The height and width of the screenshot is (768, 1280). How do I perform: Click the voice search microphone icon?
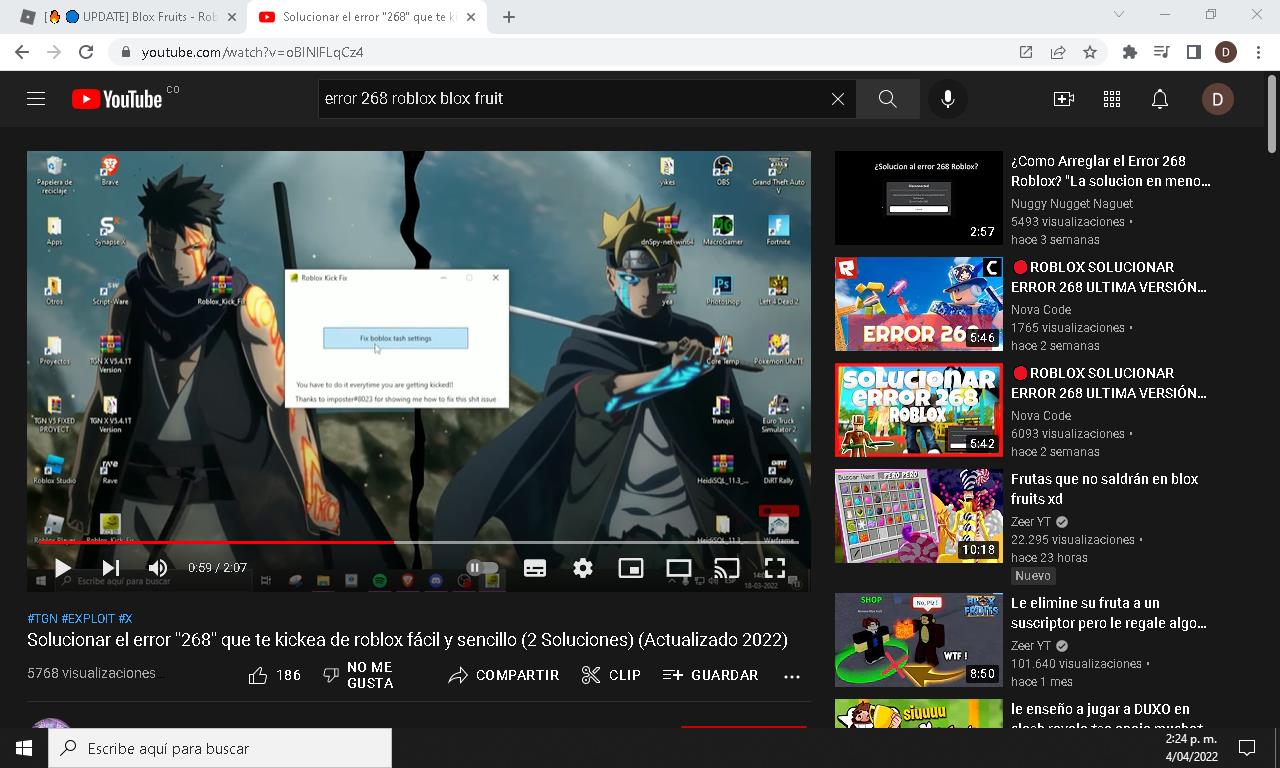pyautogui.click(x=947, y=99)
